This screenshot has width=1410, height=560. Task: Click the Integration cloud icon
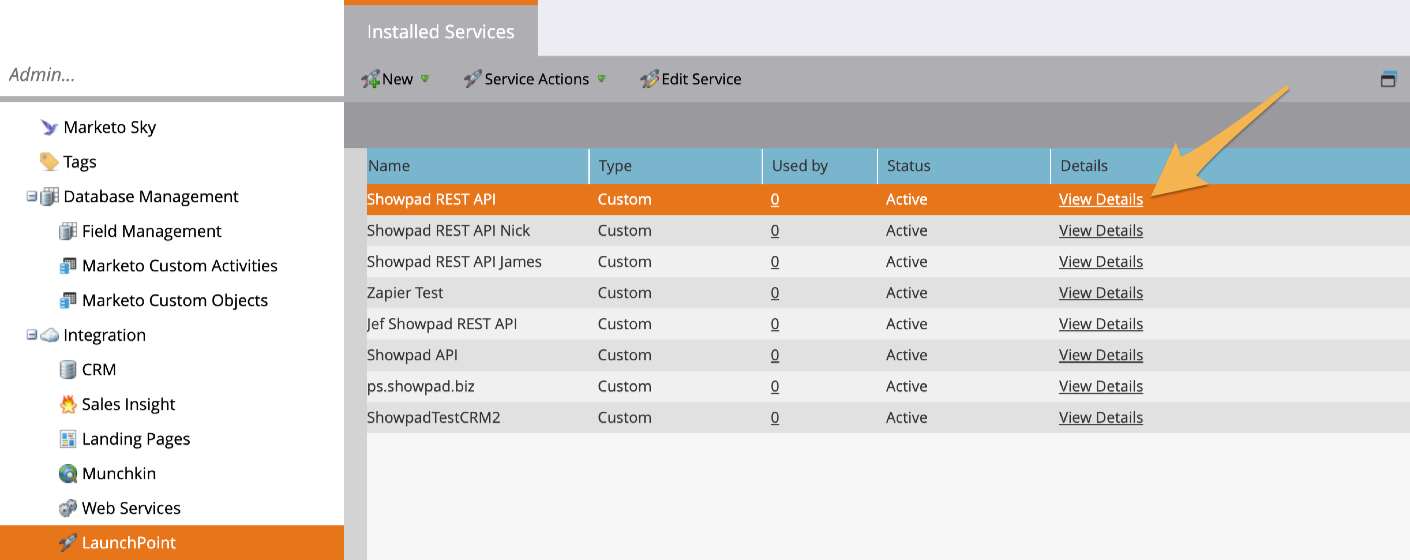point(49,335)
